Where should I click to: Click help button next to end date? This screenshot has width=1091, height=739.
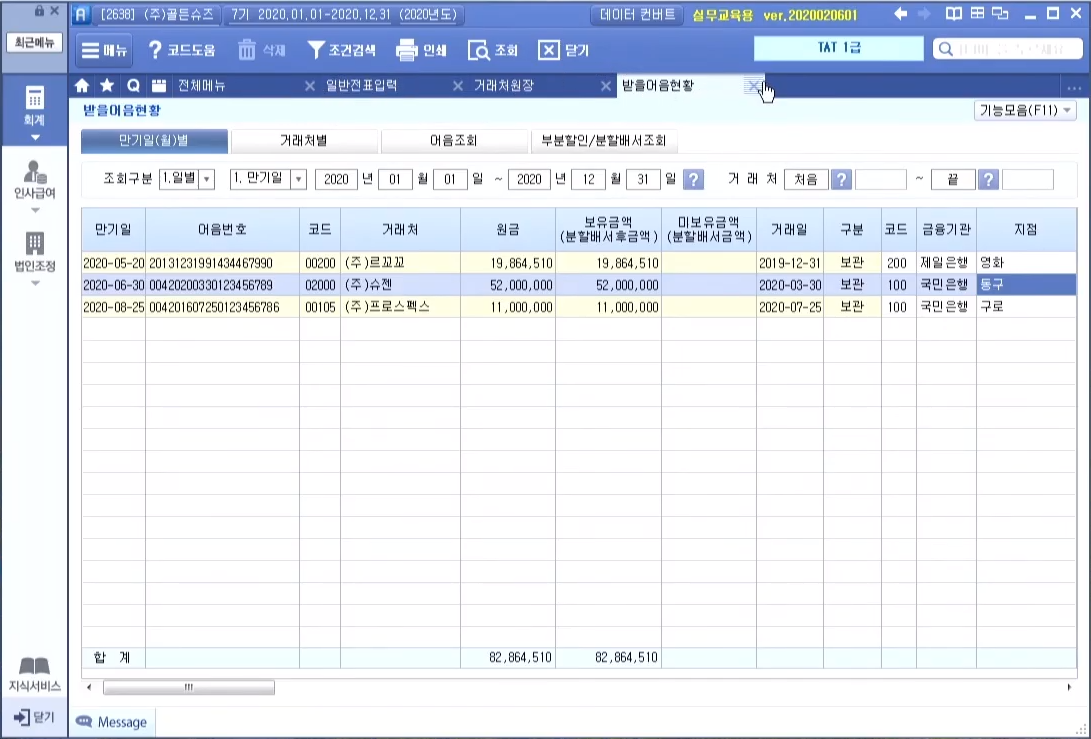click(694, 179)
